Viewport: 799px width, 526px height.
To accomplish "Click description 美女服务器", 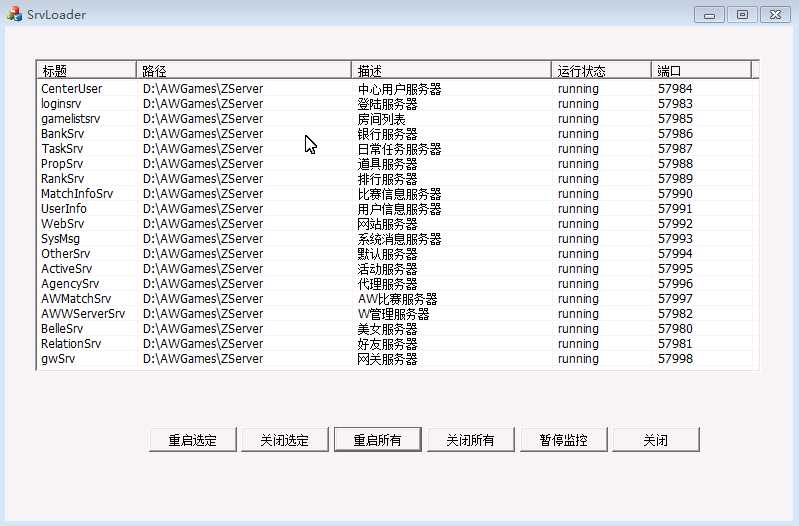I will coord(387,329).
